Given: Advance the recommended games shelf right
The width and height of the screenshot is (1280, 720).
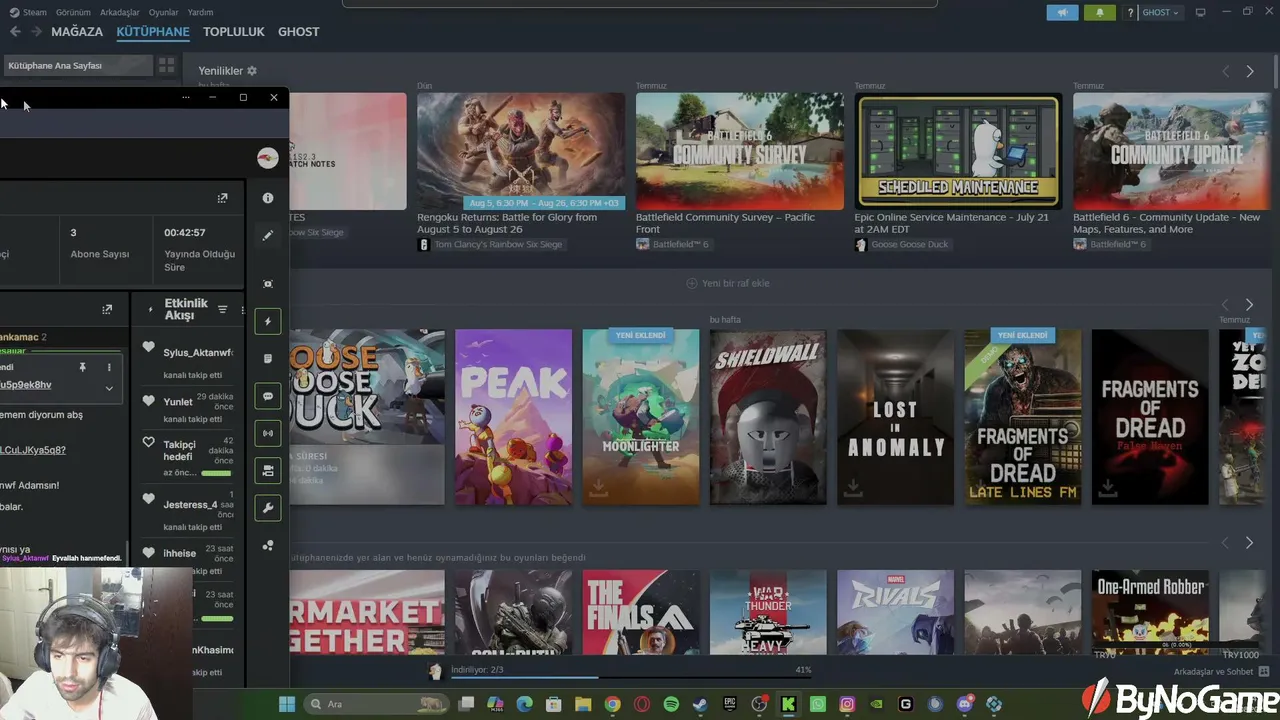Looking at the screenshot, I should pyautogui.click(x=1249, y=543).
